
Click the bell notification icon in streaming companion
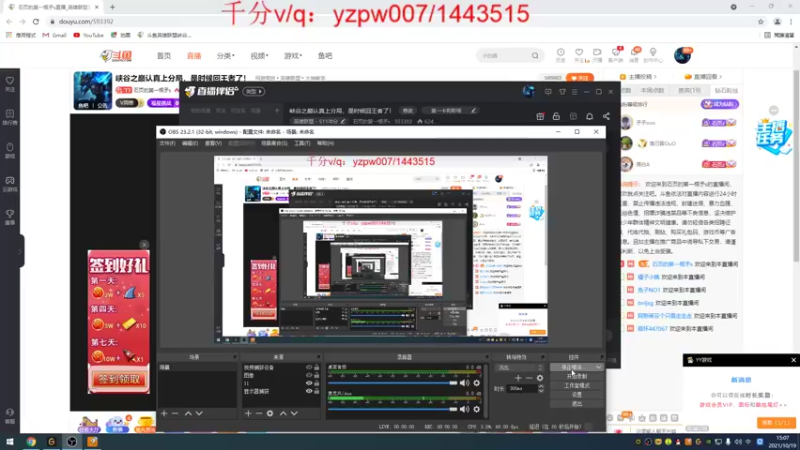tap(589, 116)
